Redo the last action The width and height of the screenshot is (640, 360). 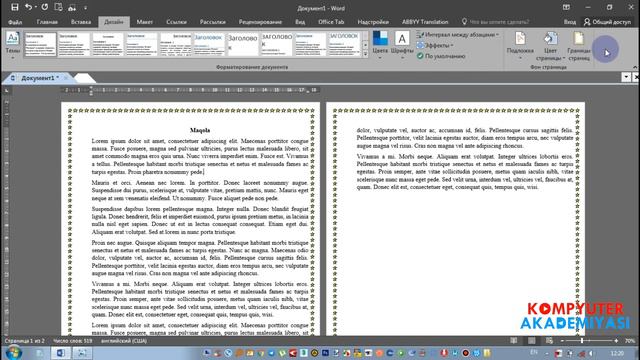(44, 7)
